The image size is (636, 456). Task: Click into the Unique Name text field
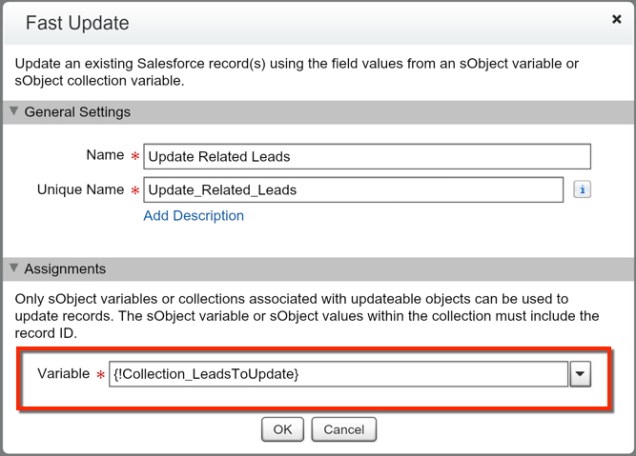353,190
